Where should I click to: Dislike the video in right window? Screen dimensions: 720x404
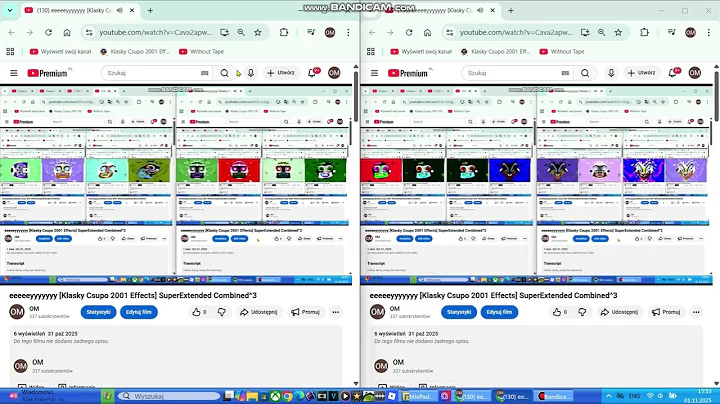582,312
